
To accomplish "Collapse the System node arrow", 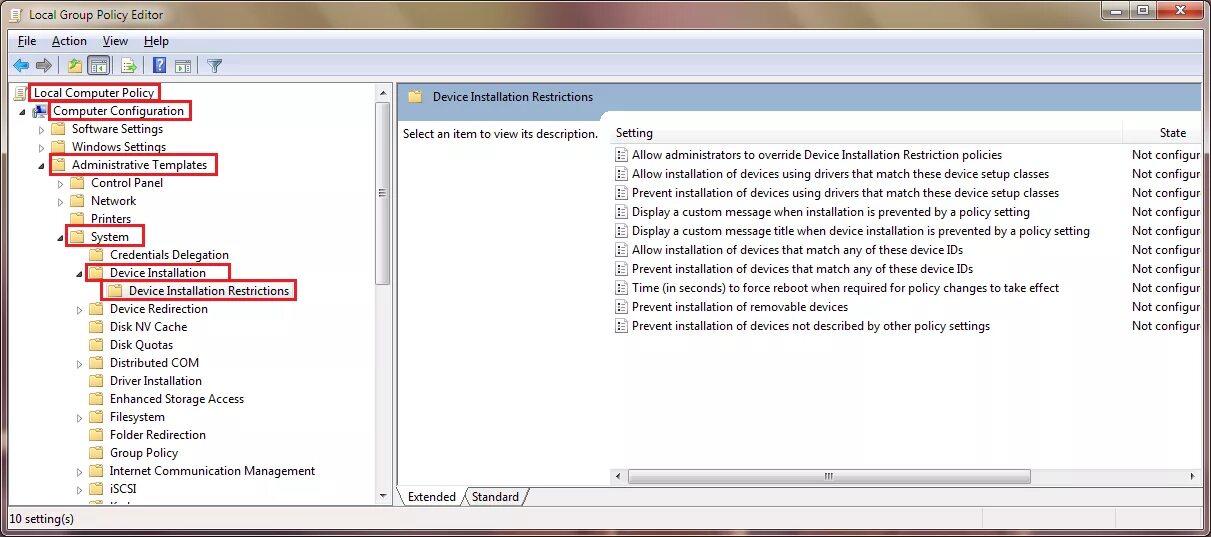I will point(60,238).
